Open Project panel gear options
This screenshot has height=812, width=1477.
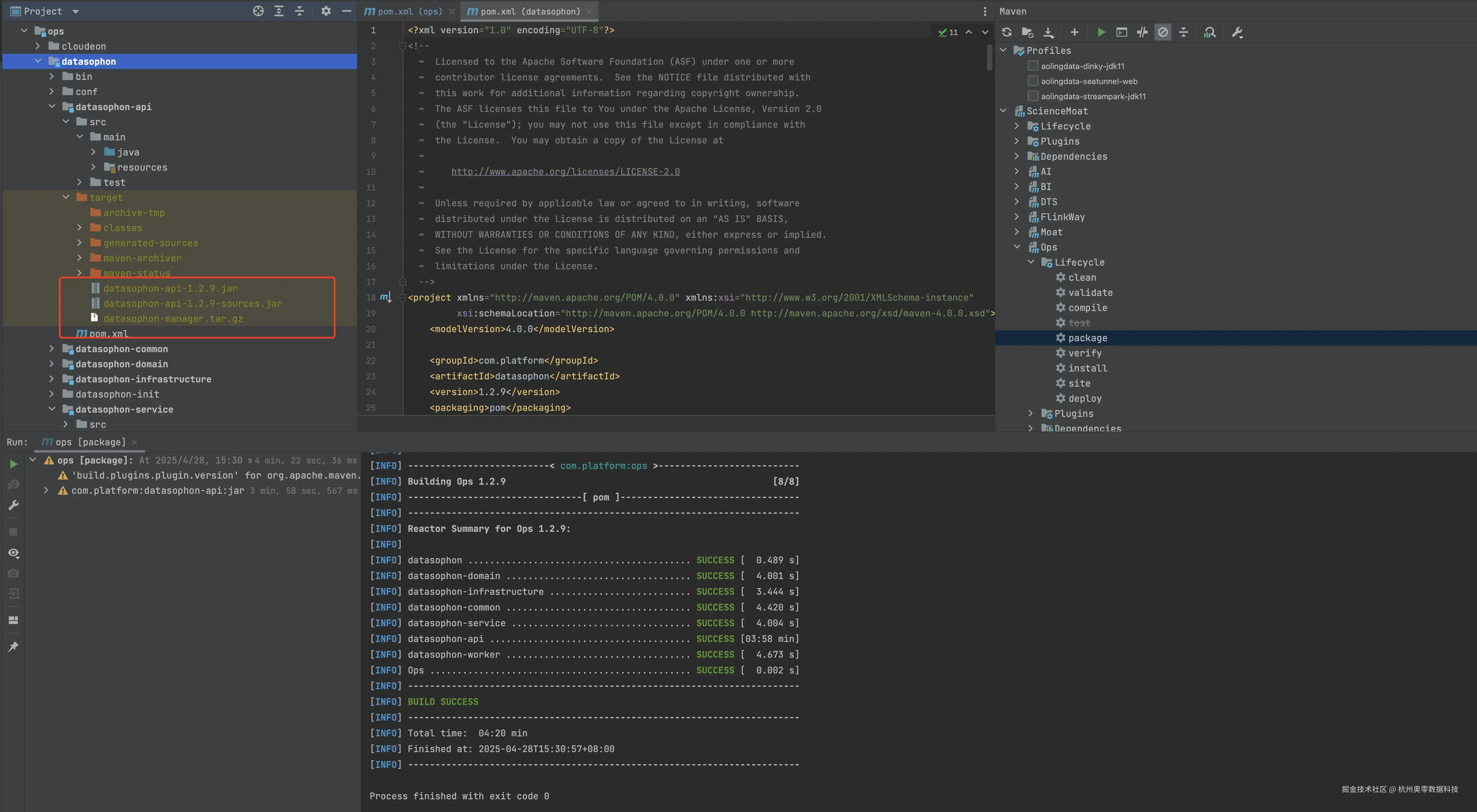click(x=326, y=11)
